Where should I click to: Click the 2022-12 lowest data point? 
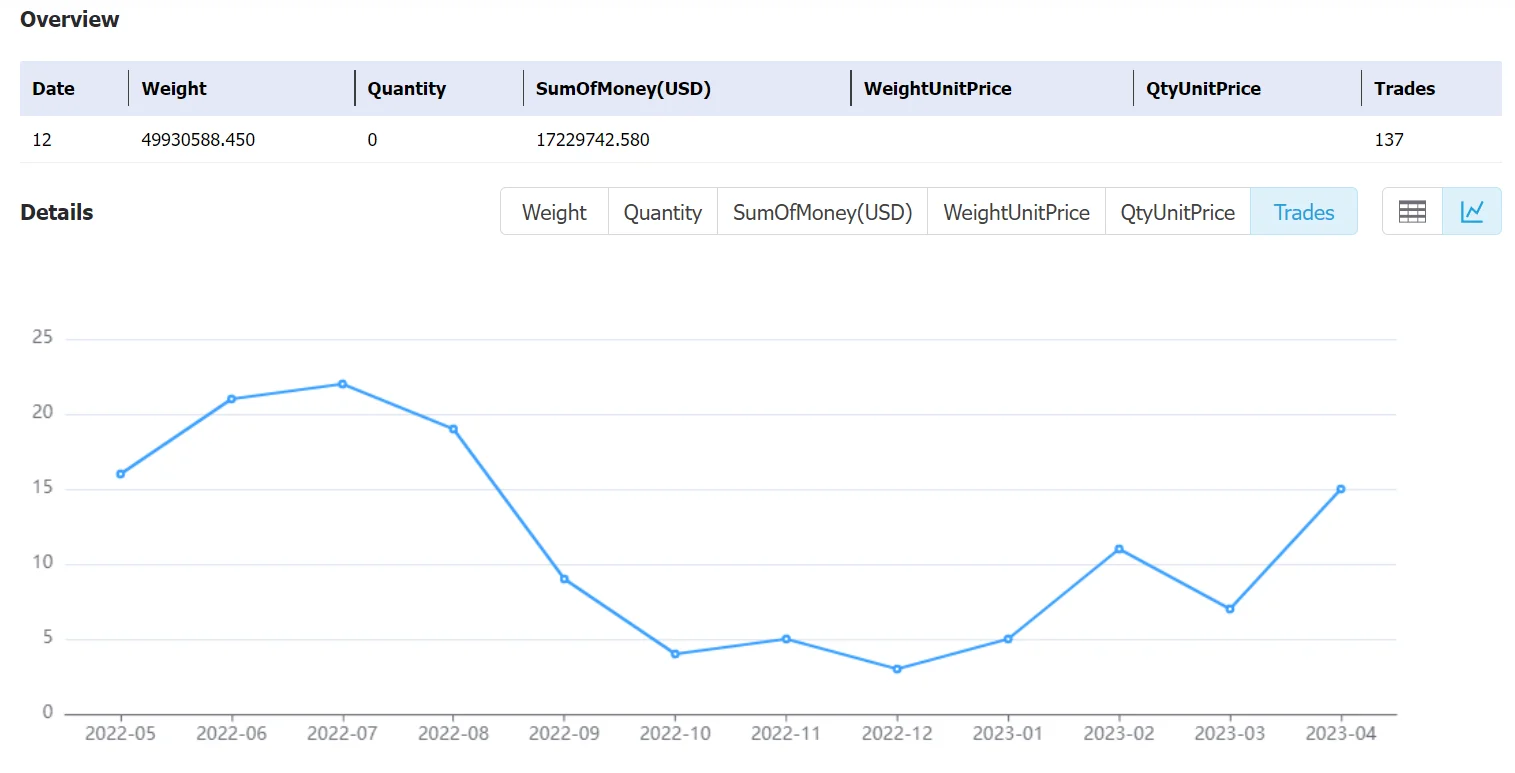click(x=897, y=669)
